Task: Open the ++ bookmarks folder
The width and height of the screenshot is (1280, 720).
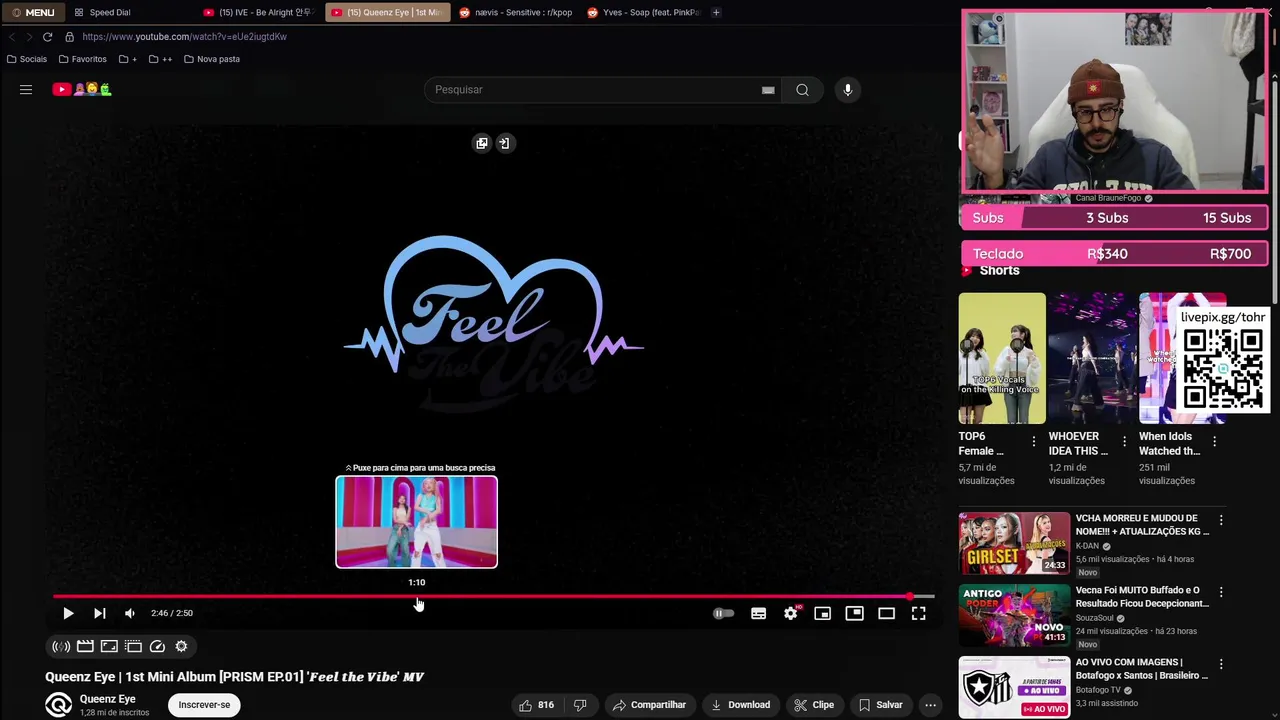Action: coord(160,59)
